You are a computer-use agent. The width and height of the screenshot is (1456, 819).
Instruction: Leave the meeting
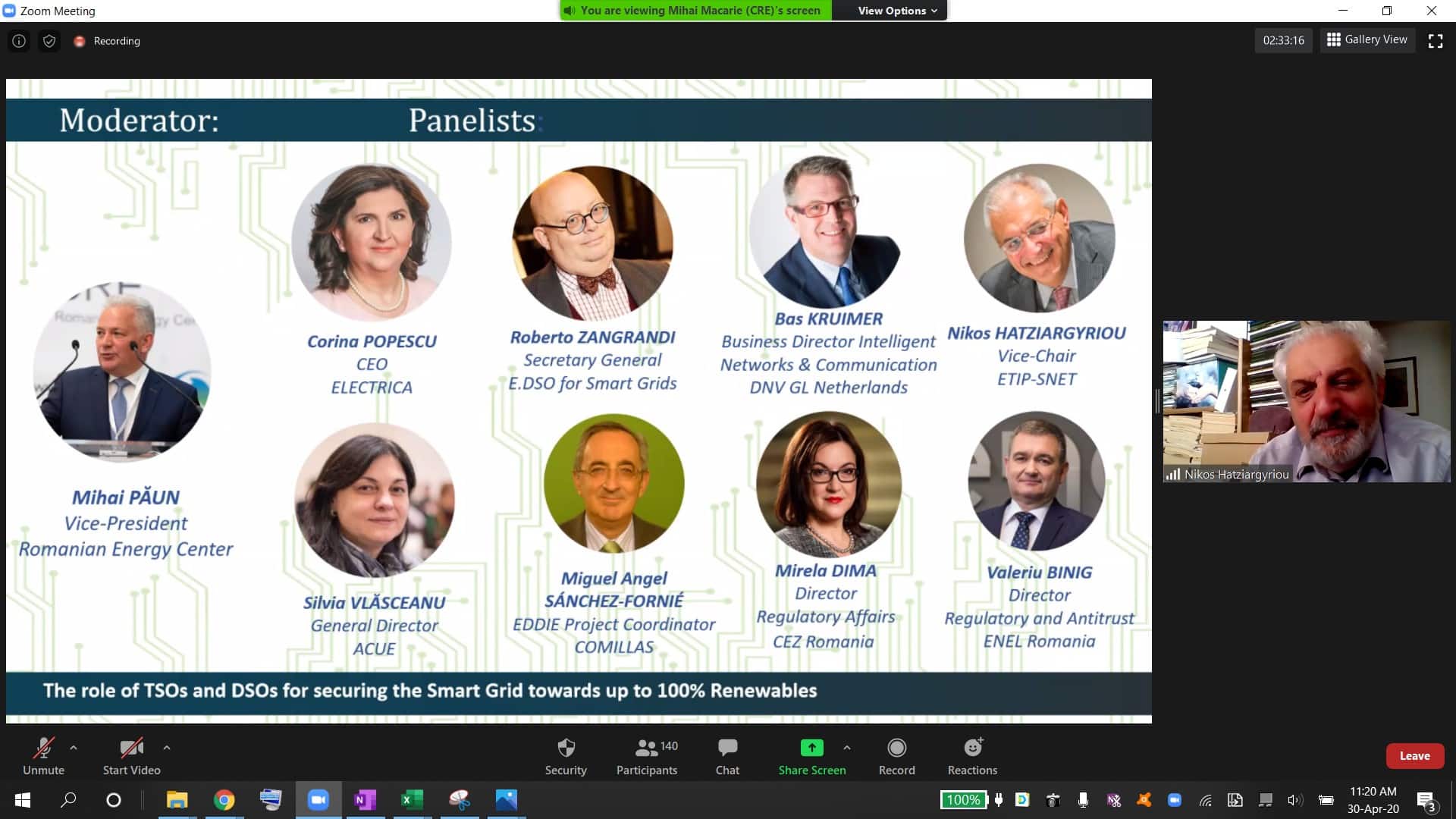pos(1414,756)
